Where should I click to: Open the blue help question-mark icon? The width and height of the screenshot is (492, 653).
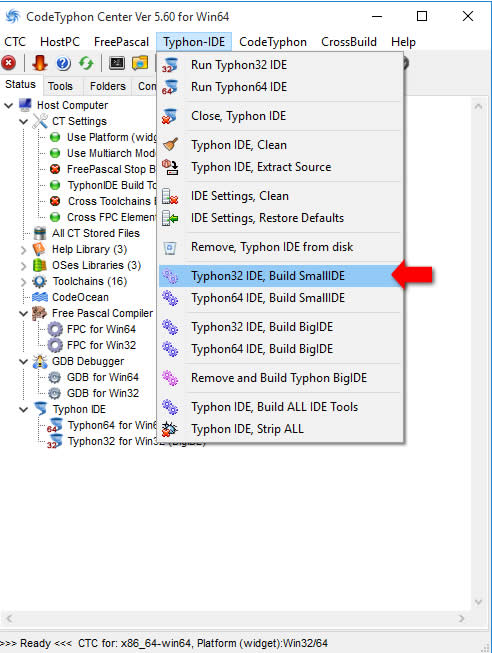[x=63, y=63]
